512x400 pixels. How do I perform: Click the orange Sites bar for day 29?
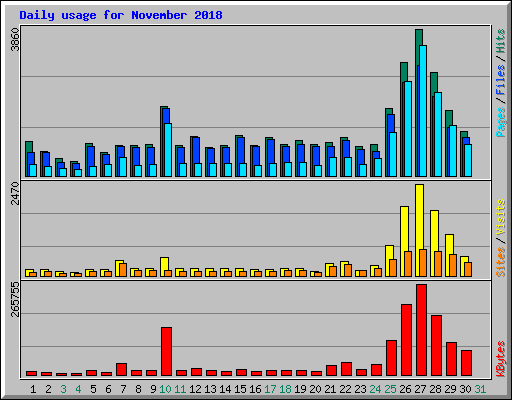[453, 266]
